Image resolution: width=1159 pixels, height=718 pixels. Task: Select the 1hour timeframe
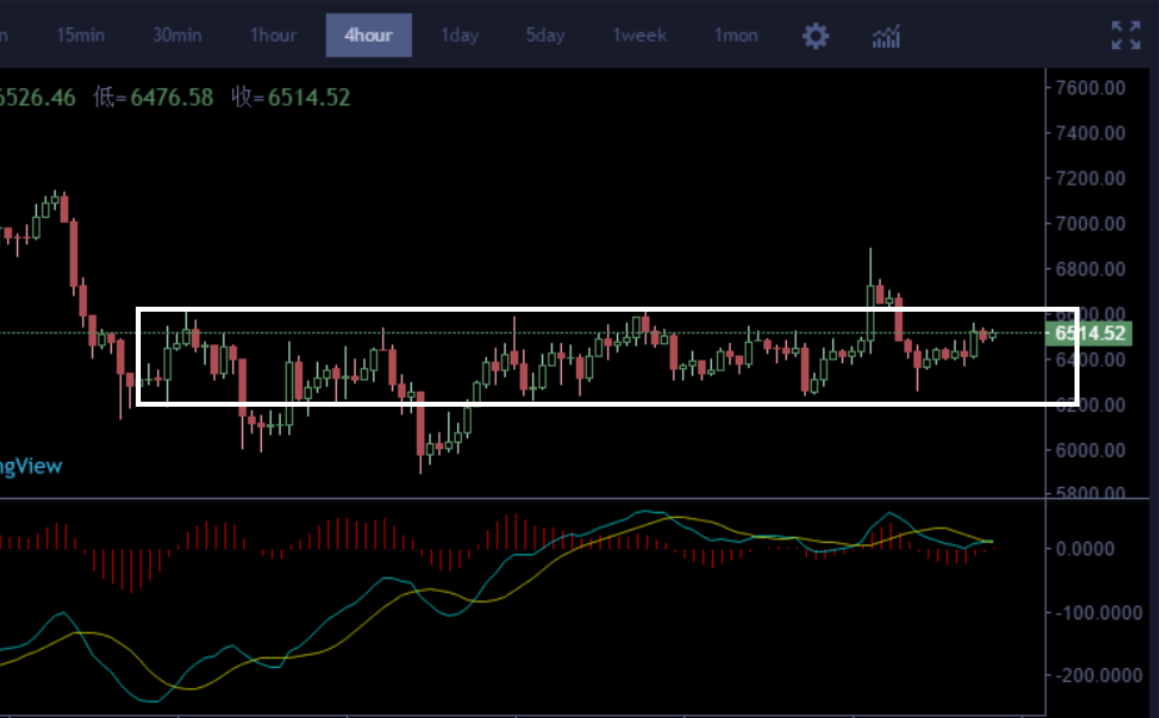[273, 35]
